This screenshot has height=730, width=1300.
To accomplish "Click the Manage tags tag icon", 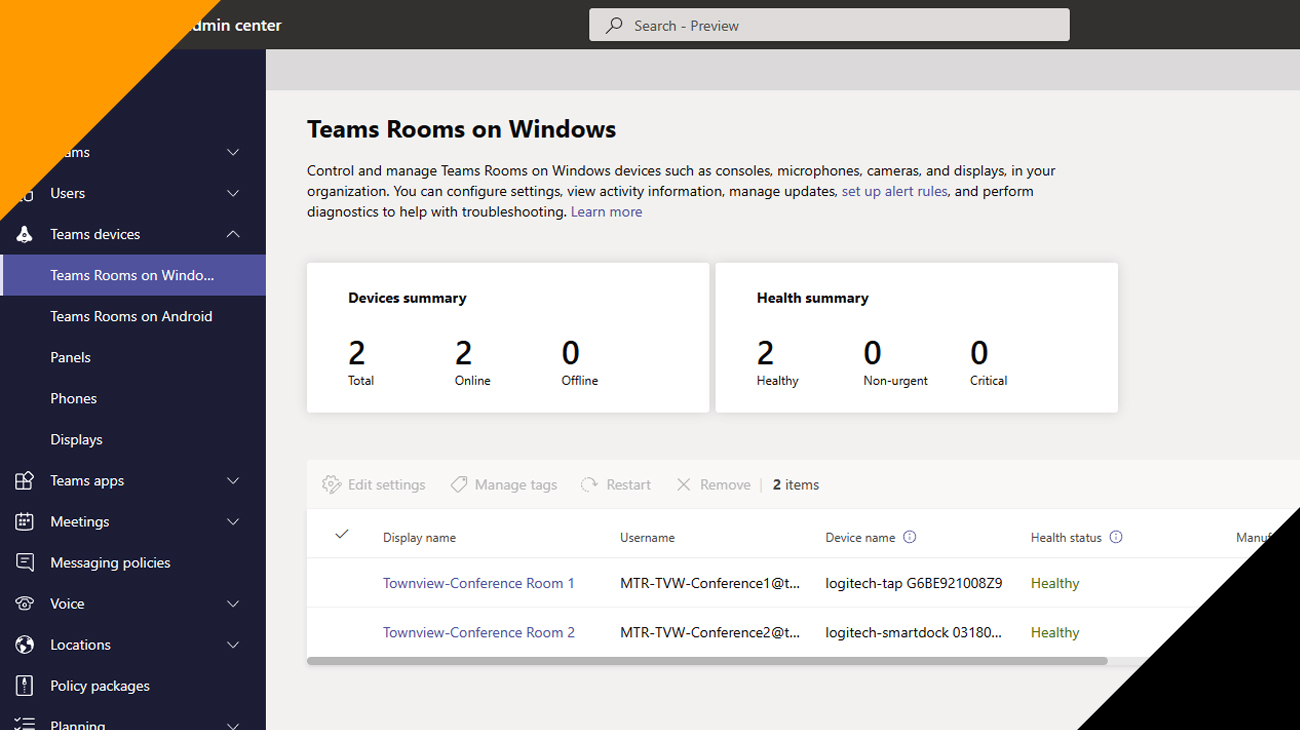I will click(x=458, y=485).
